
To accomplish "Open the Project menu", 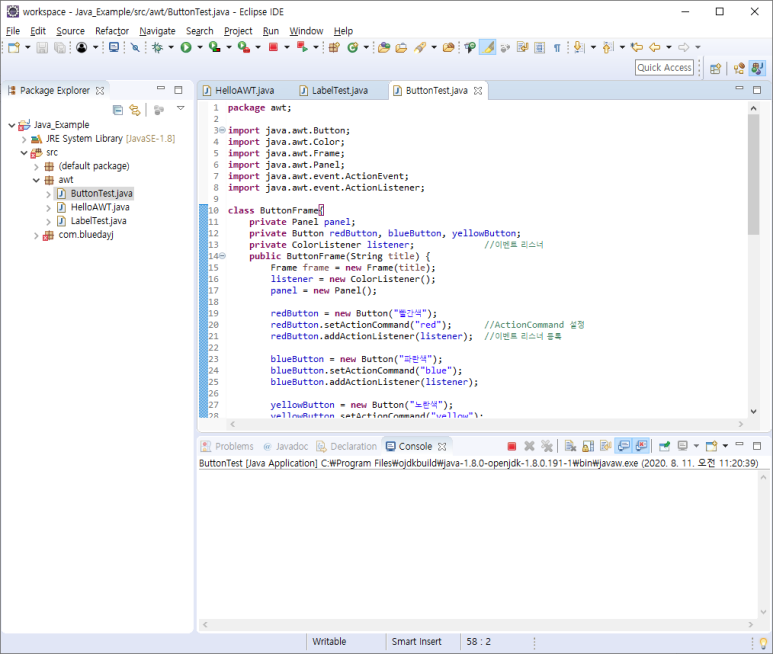I will click(238, 31).
